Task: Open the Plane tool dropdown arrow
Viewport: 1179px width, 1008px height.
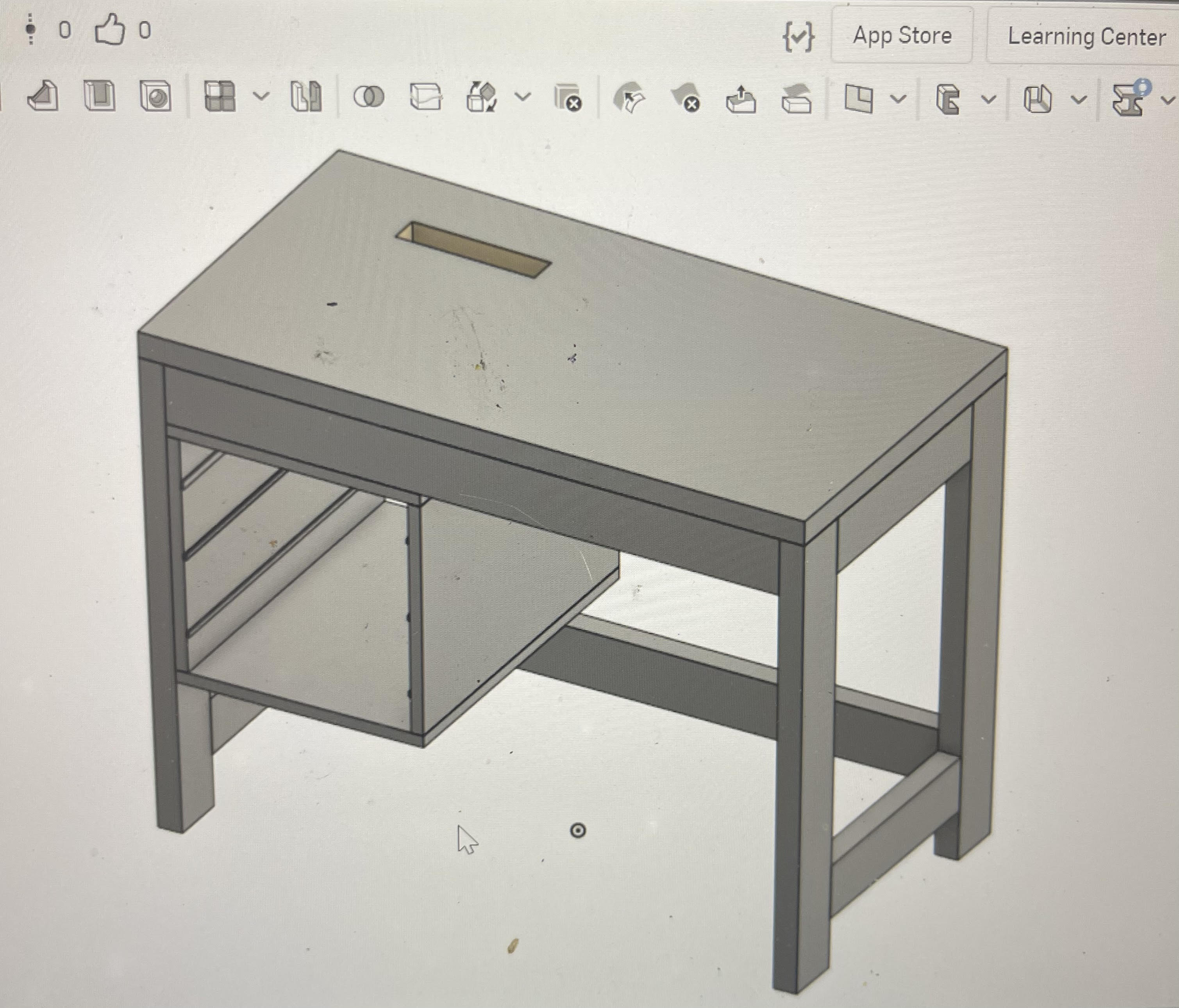Action: pyautogui.click(x=899, y=100)
